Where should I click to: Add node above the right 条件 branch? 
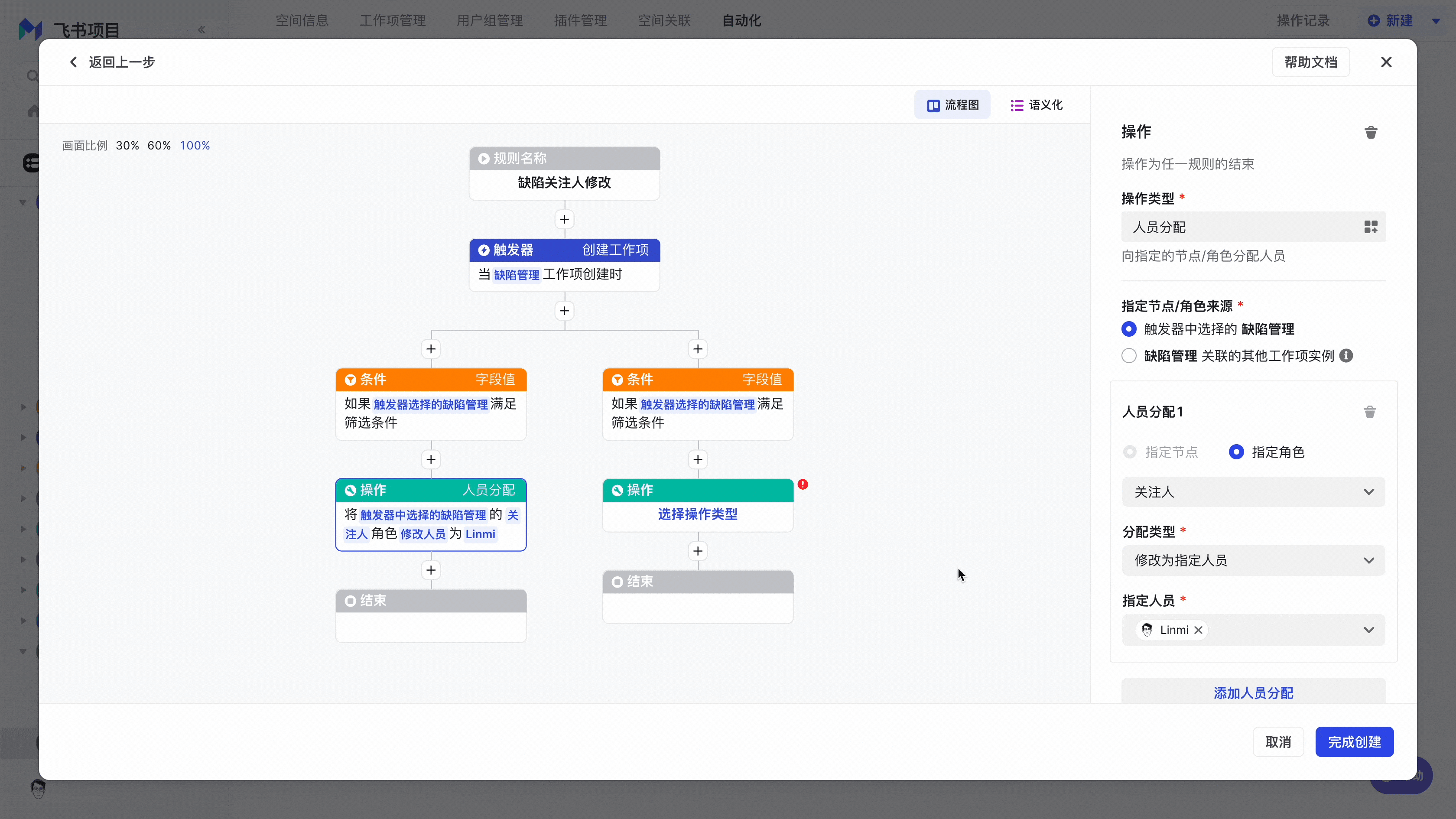tap(698, 349)
